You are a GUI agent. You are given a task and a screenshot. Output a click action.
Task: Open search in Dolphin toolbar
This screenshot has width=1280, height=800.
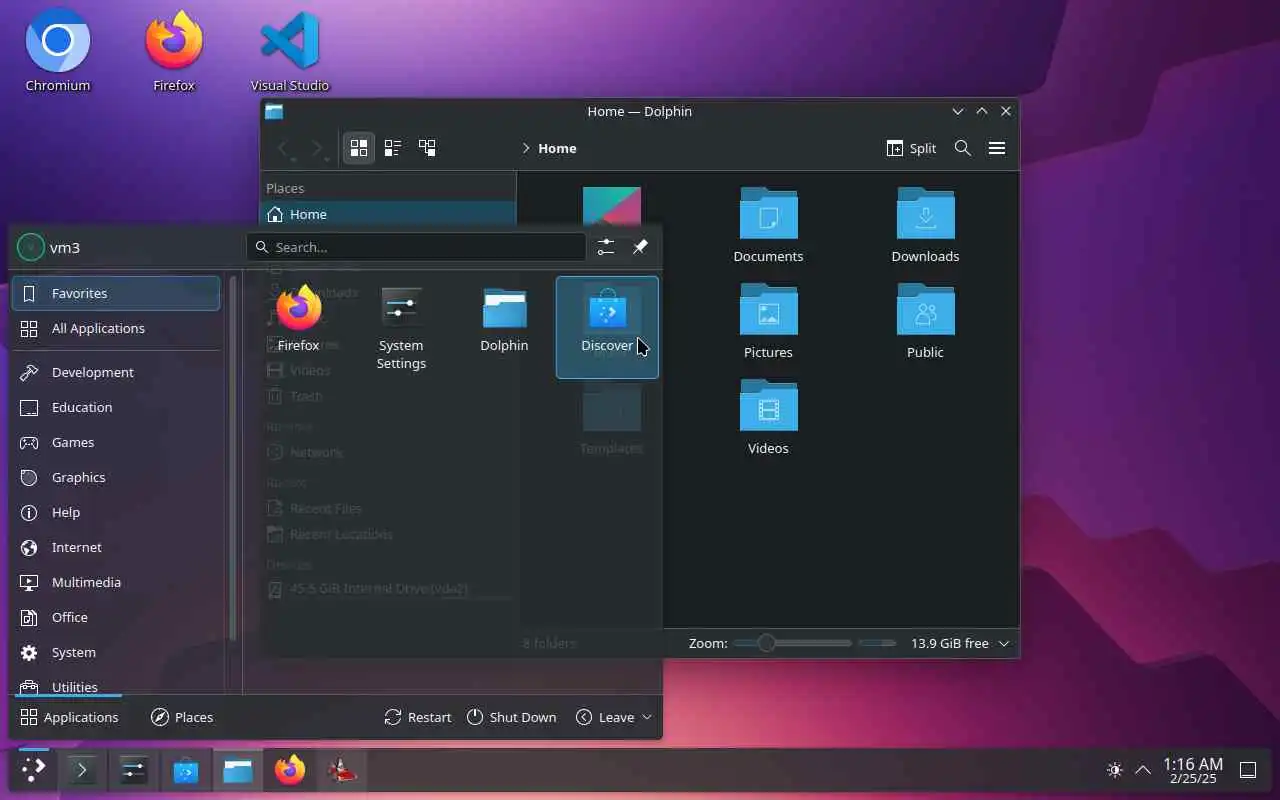click(x=963, y=148)
